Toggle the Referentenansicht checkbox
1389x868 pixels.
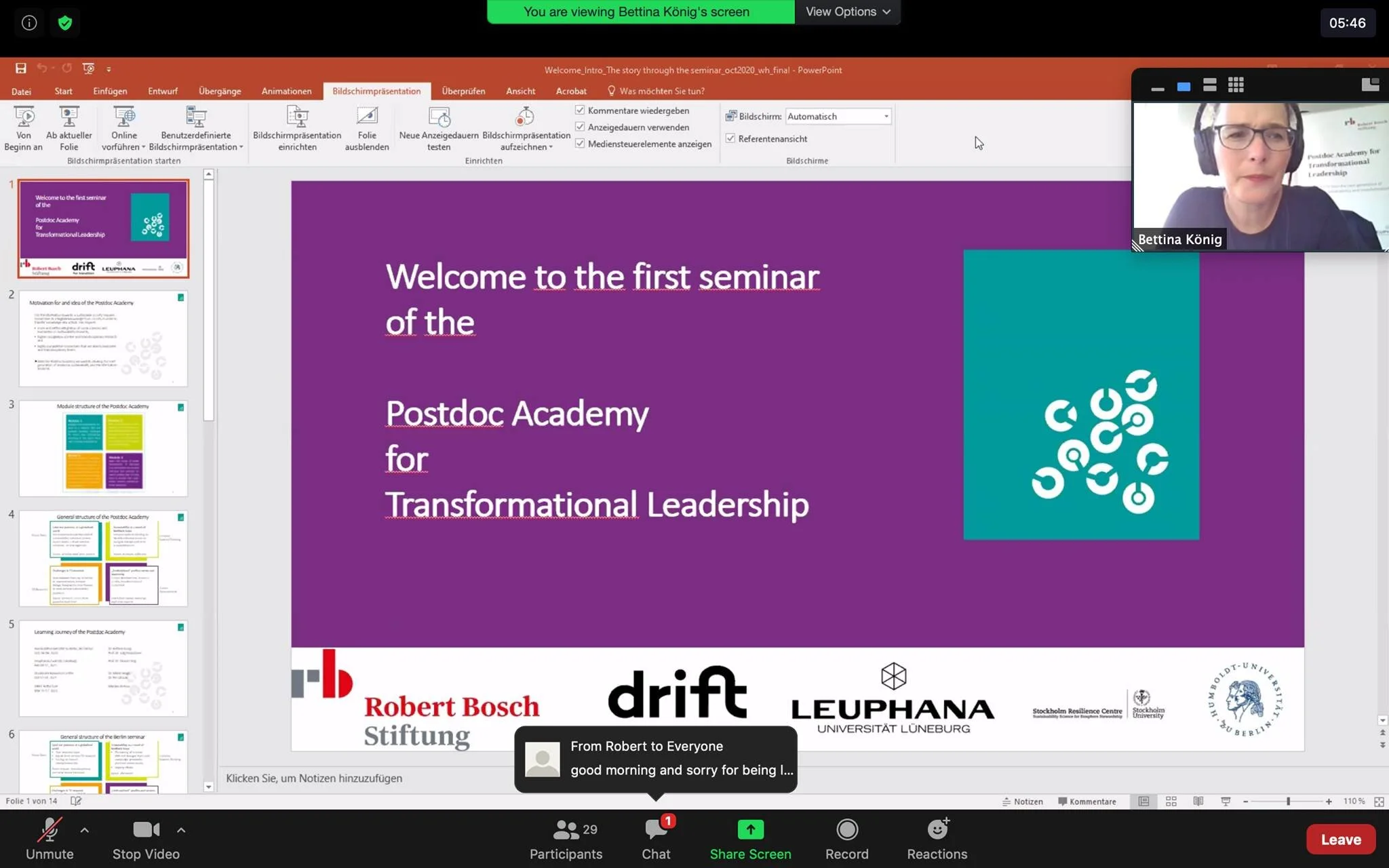(730, 138)
